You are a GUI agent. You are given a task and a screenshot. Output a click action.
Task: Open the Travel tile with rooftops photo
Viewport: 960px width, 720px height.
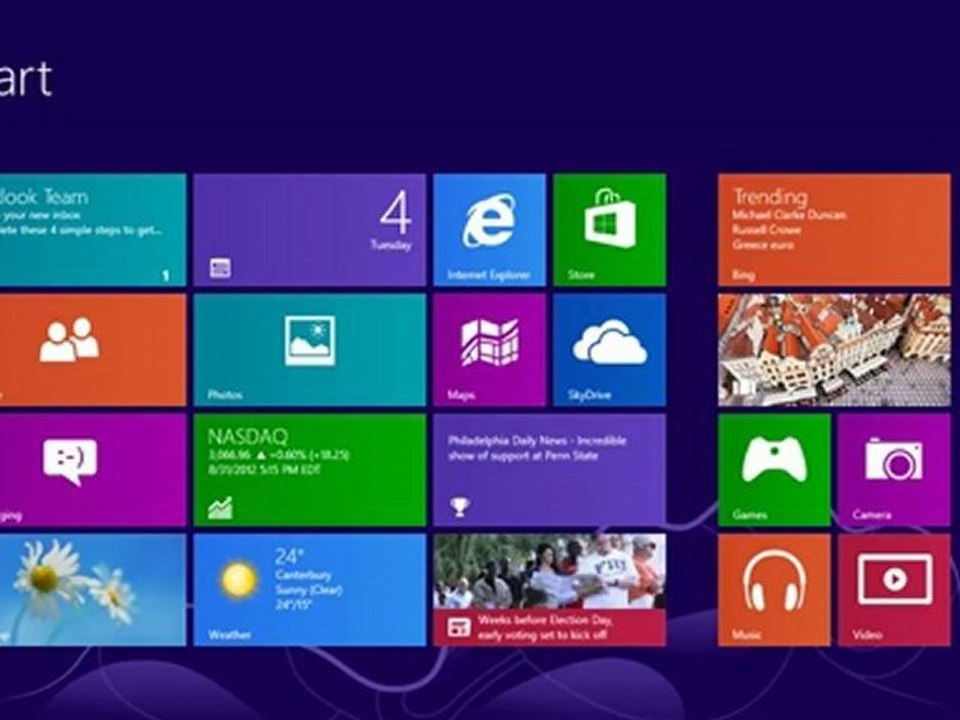click(834, 350)
